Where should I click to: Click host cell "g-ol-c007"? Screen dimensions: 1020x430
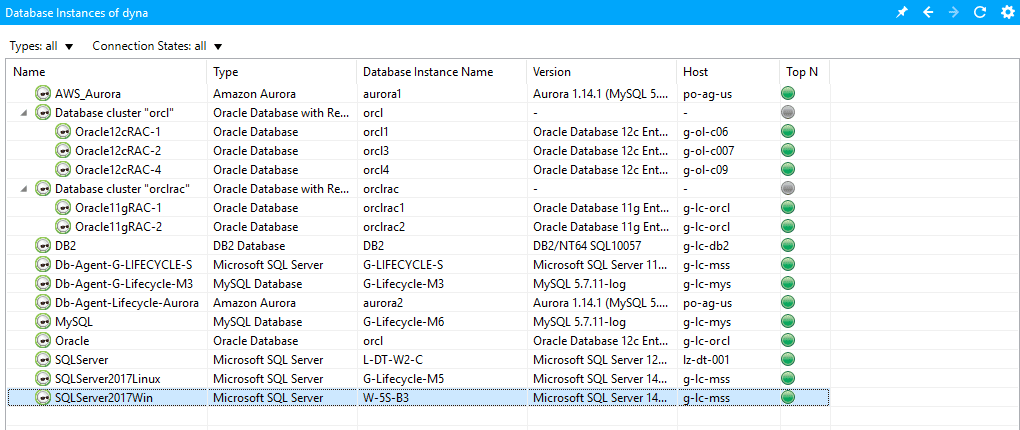[x=708, y=151]
